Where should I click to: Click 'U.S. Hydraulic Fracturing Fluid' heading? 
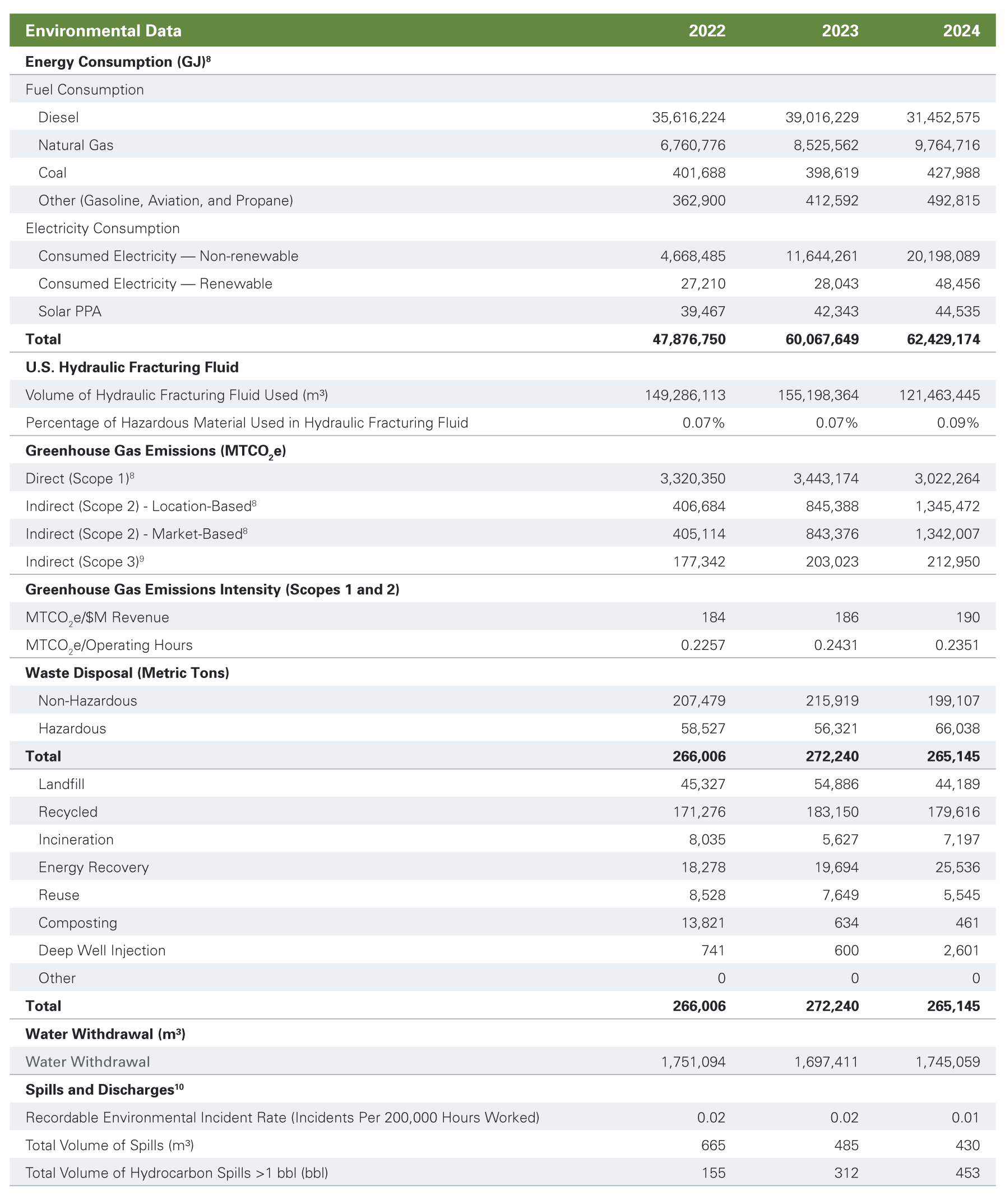pos(132,367)
